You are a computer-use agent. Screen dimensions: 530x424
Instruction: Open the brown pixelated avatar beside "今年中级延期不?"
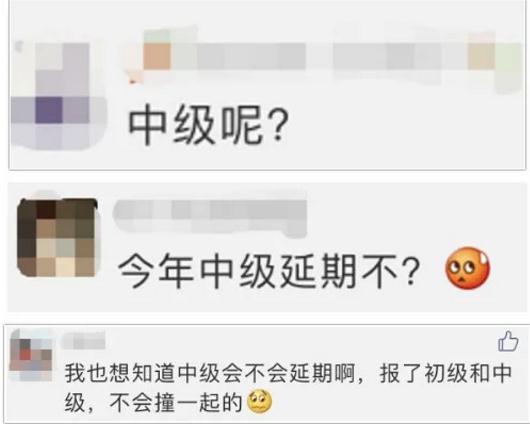pyautogui.click(x=57, y=238)
